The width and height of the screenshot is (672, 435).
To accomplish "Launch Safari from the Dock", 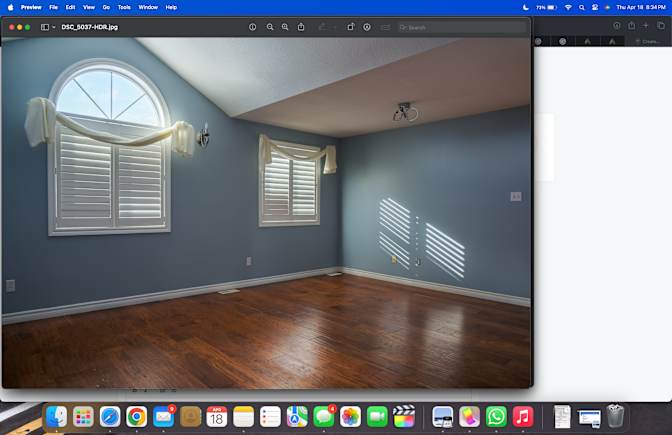I will 110,417.
